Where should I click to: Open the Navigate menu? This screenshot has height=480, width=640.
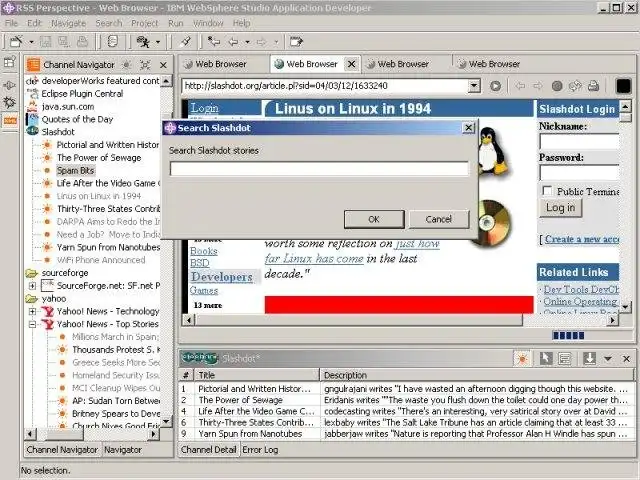tap(69, 23)
